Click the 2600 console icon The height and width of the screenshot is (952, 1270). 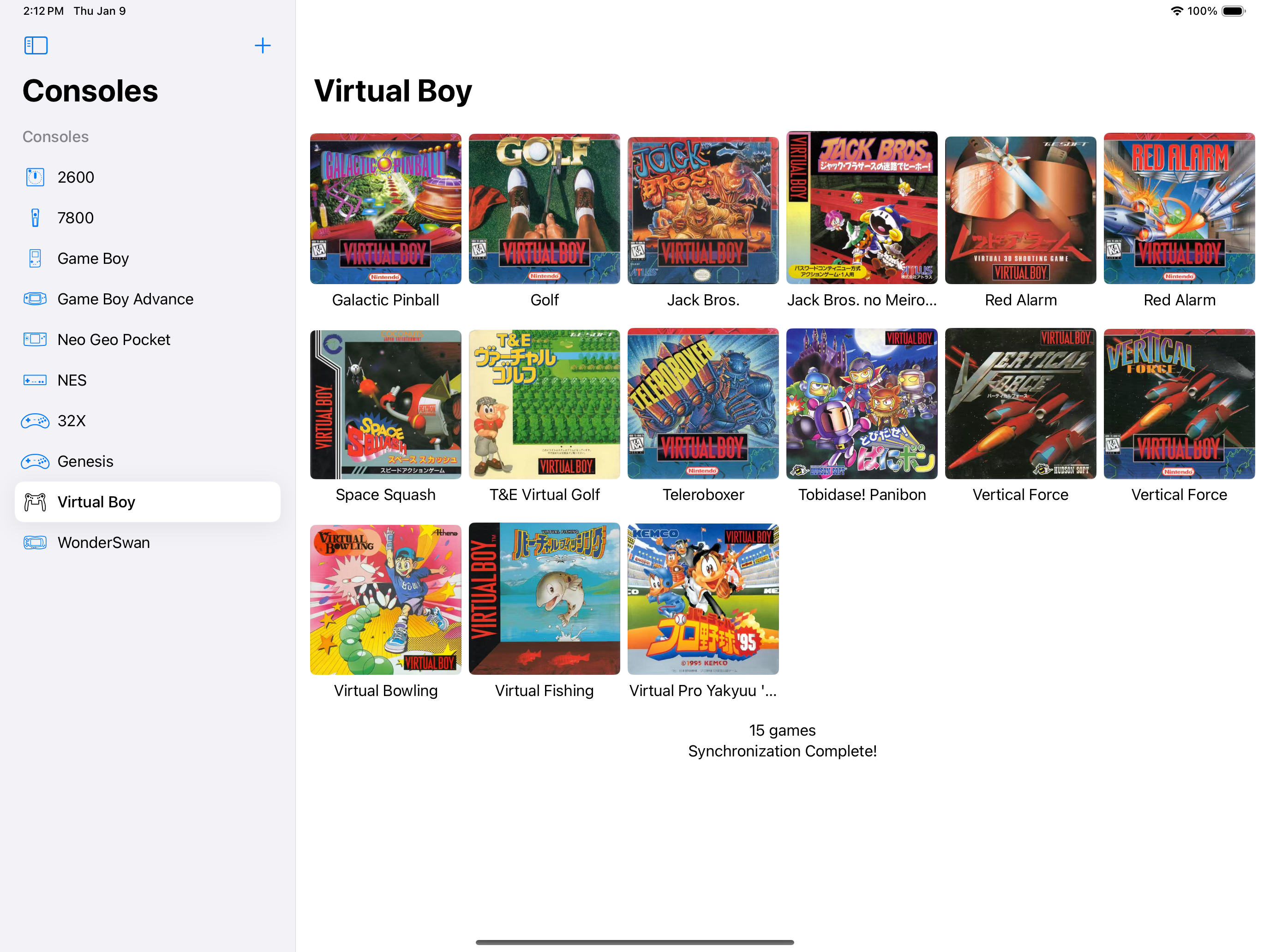tap(35, 177)
